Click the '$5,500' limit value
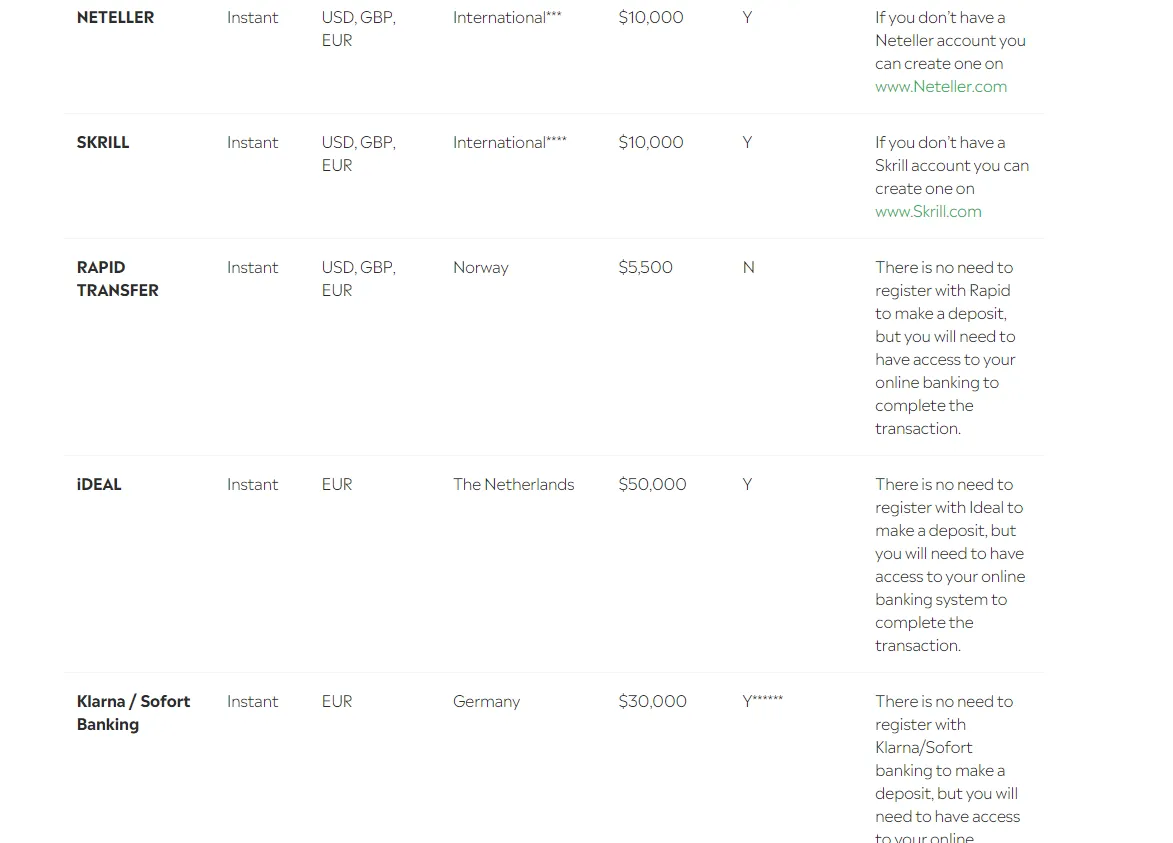Viewport: 1173px width, 843px height. click(x=645, y=267)
